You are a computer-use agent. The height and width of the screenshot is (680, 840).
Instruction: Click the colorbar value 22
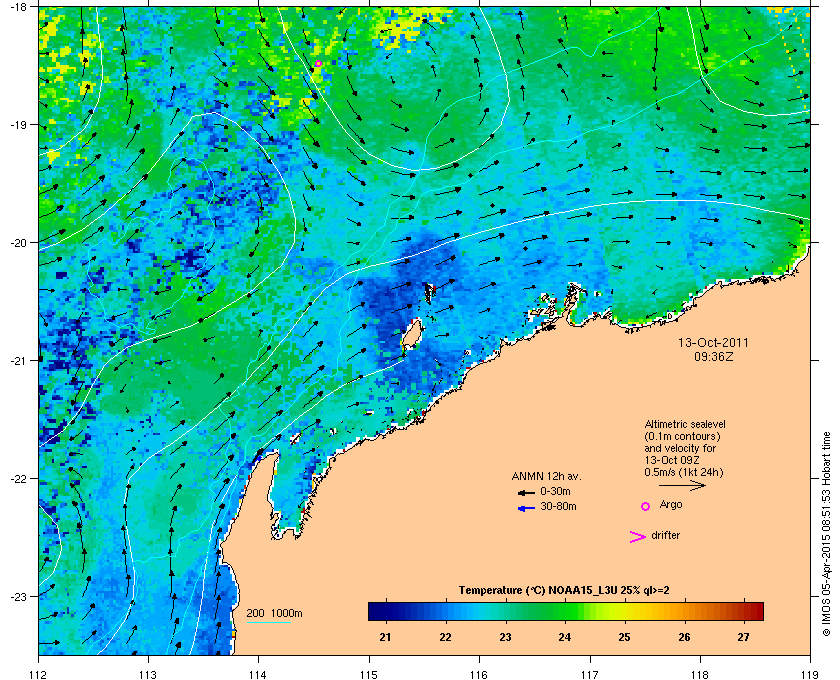[445, 637]
